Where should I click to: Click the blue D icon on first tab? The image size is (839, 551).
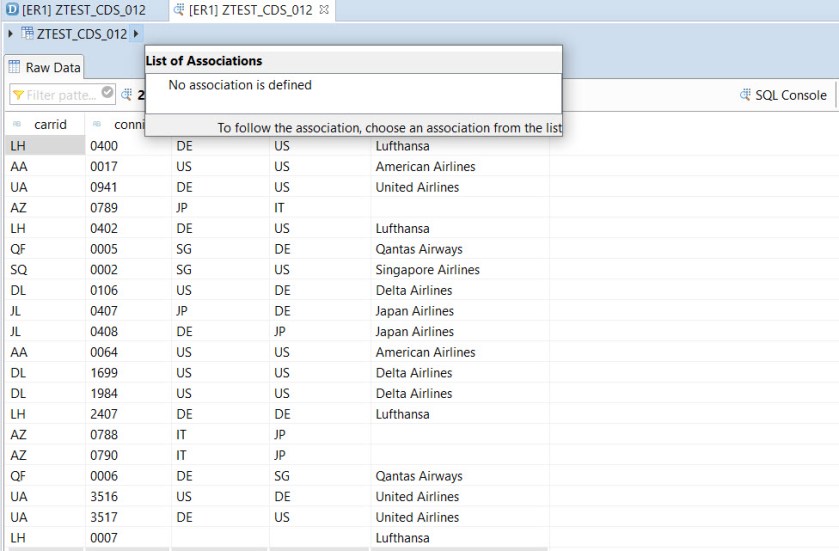tap(11, 10)
